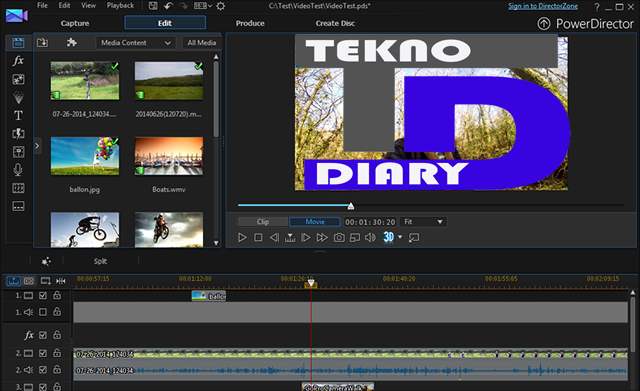Expand the media library side panel arrow
Viewport: 640px width, 391px height.
(37, 146)
